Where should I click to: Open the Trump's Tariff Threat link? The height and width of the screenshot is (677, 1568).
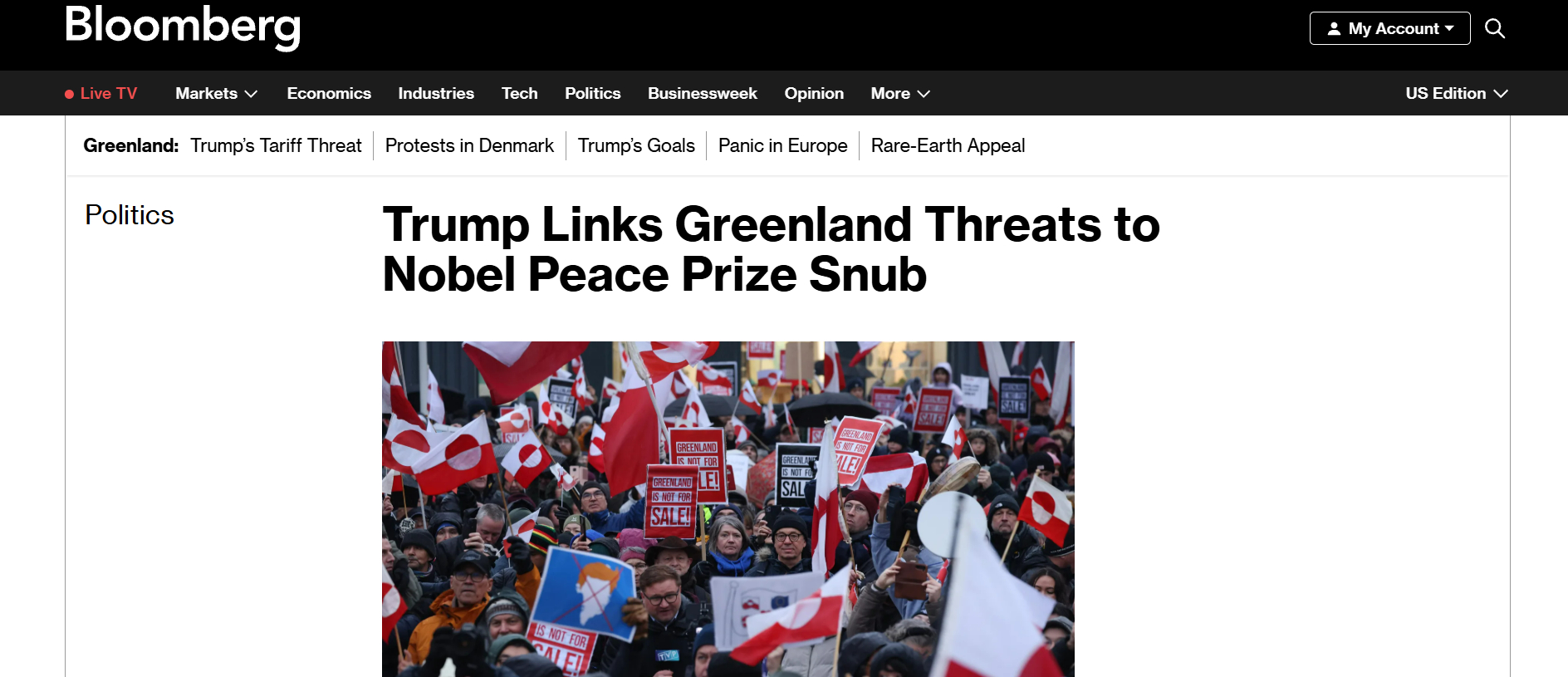(x=276, y=145)
